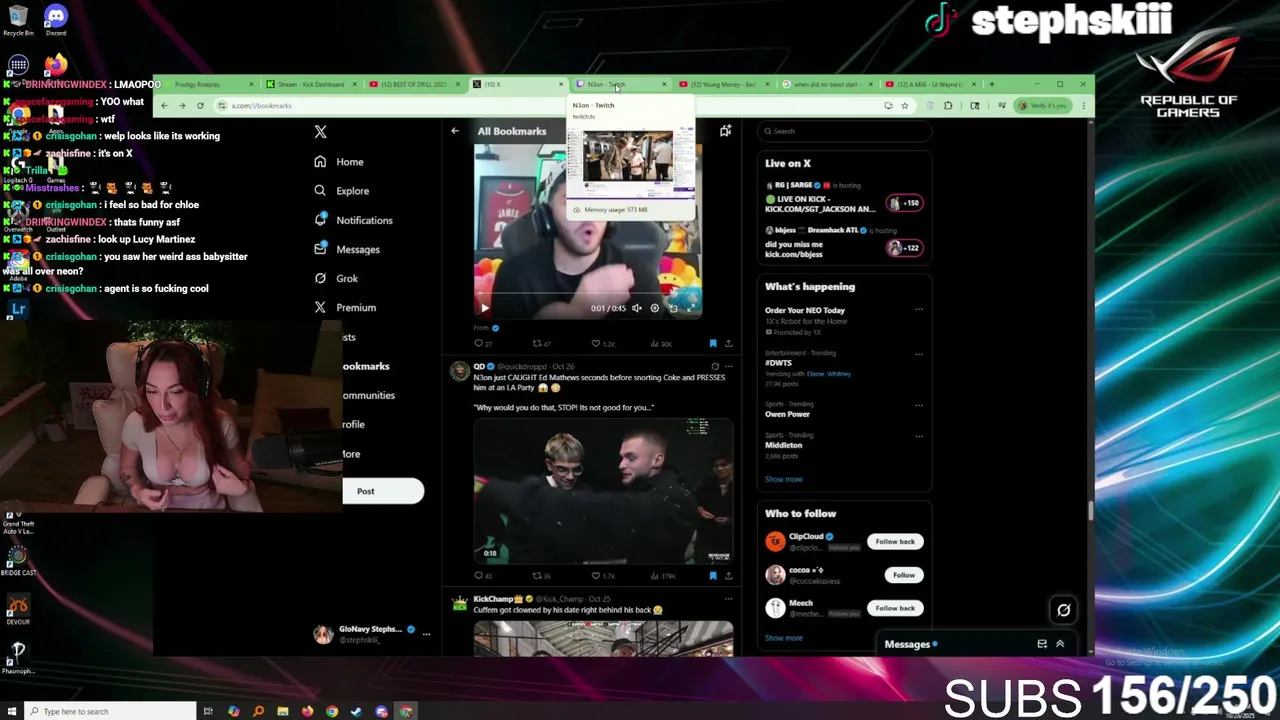Go back using All Bookmarks arrow

point(455,131)
